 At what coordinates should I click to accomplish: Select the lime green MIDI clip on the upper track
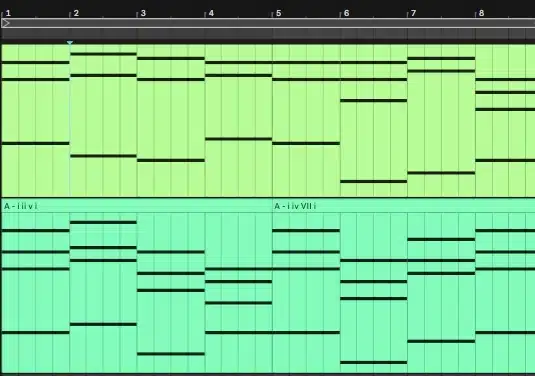(x=268, y=120)
